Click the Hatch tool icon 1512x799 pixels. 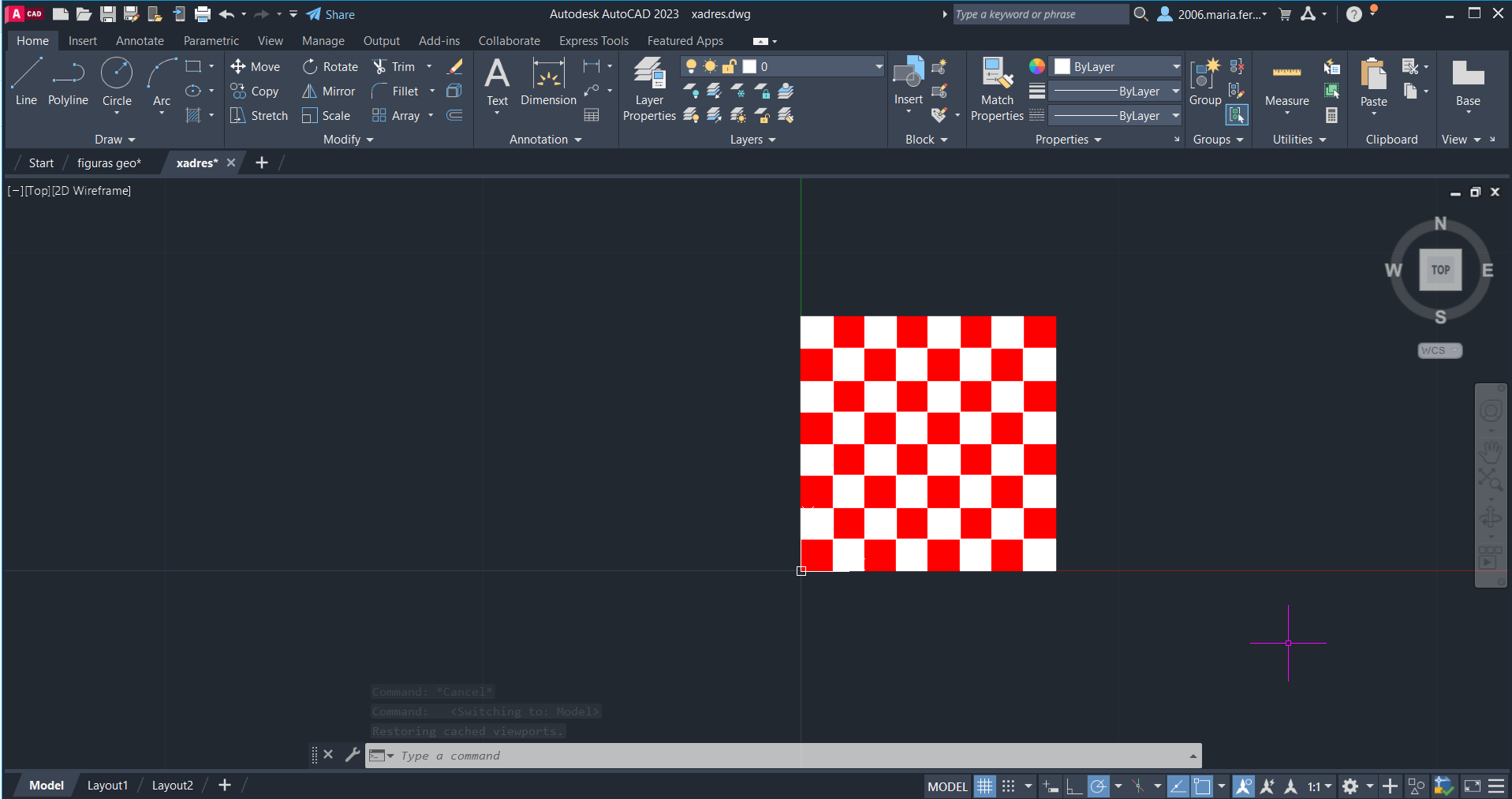coord(193,116)
